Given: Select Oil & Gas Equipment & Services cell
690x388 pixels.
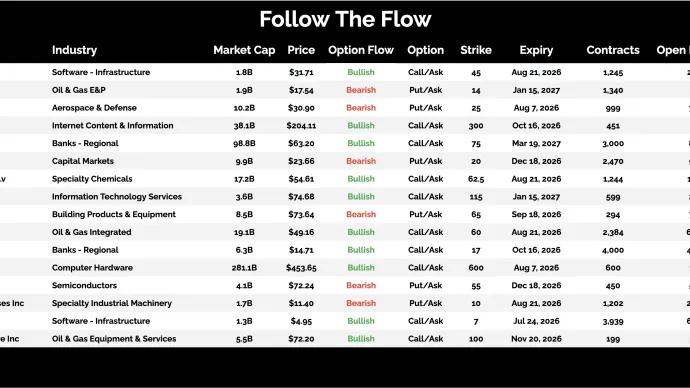Looking at the screenshot, I should click(114, 339).
